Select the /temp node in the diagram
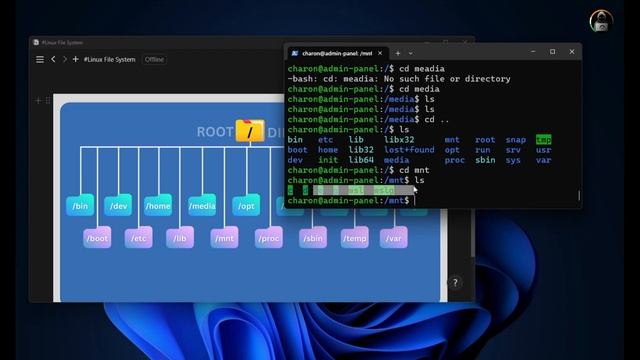640x360 pixels. [355, 238]
